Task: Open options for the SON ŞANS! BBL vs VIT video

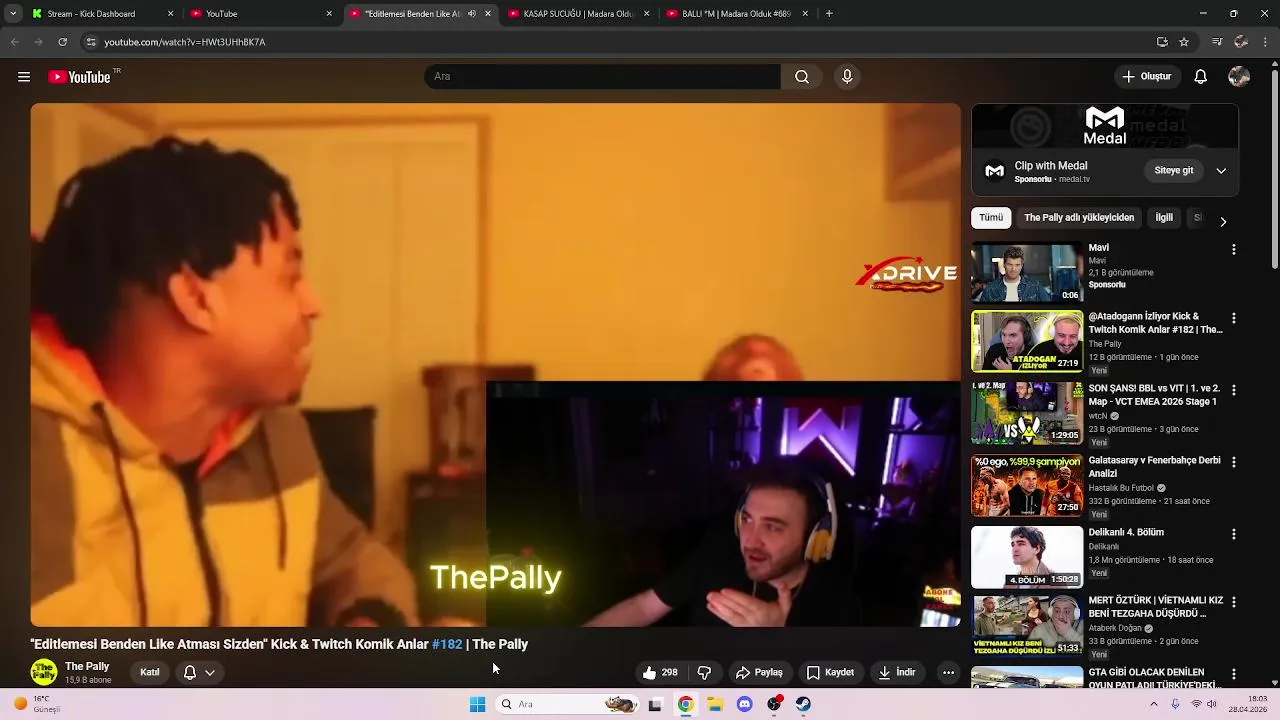Action: pyautogui.click(x=1233, y=390)
